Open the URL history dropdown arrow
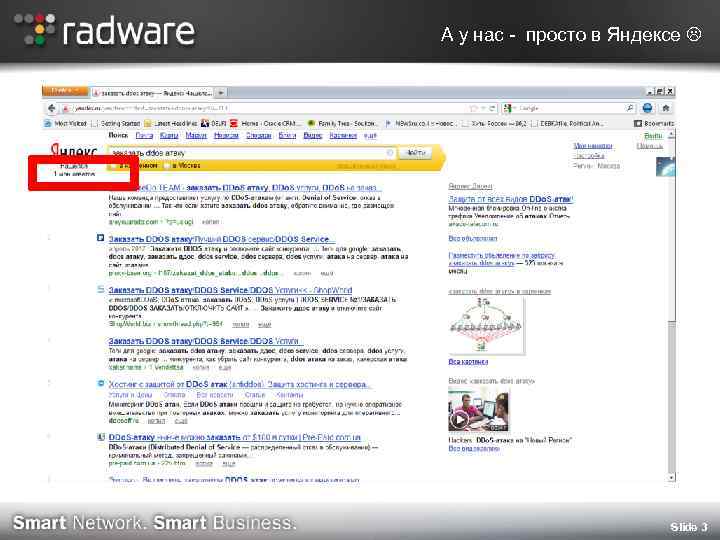 coord(483,108)
